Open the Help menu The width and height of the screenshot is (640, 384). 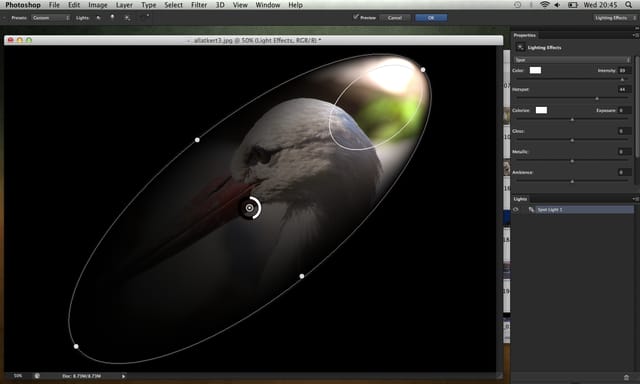click(x=296, y=5)
